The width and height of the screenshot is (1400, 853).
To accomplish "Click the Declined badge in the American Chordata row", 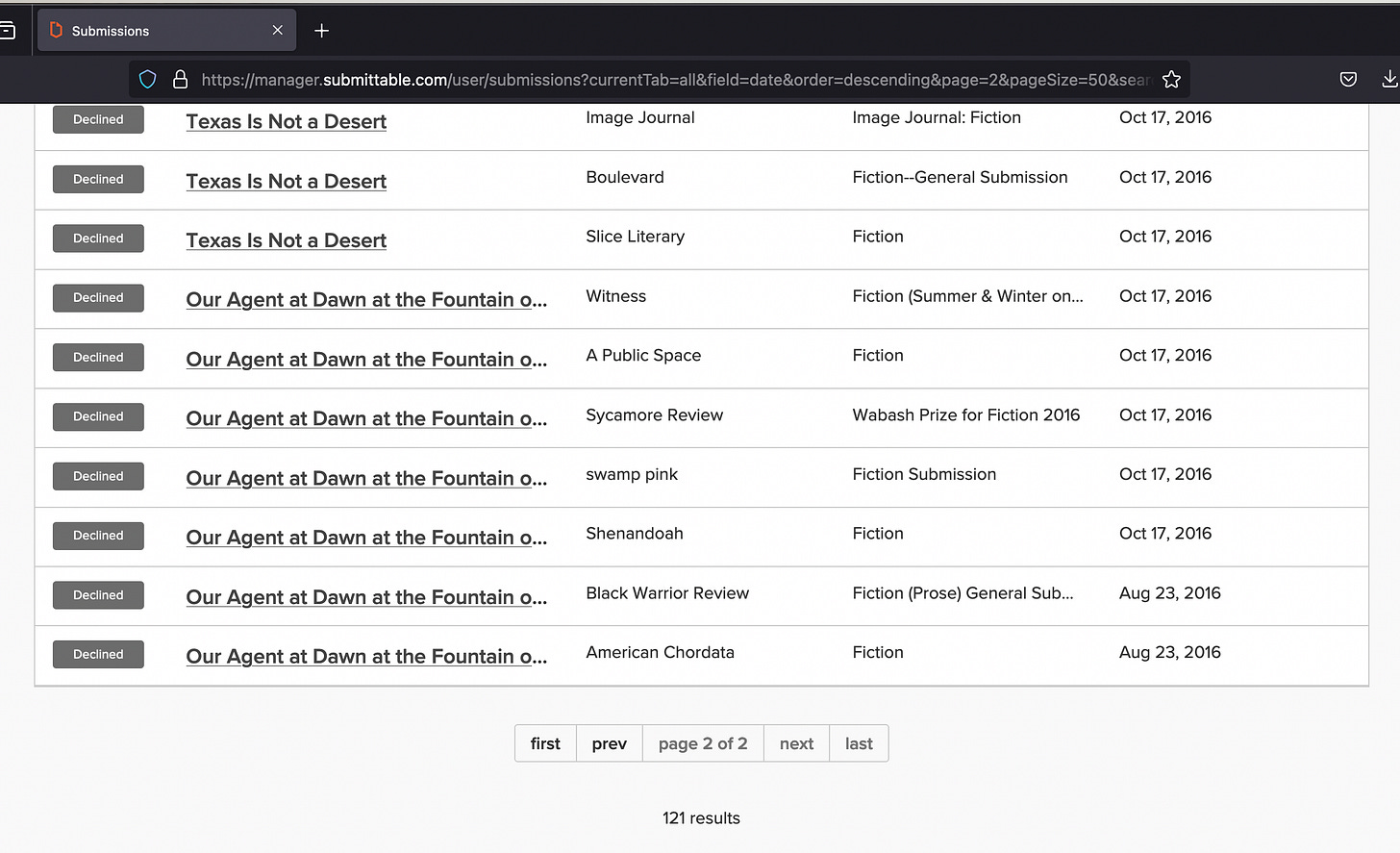I will click(98, 655).
